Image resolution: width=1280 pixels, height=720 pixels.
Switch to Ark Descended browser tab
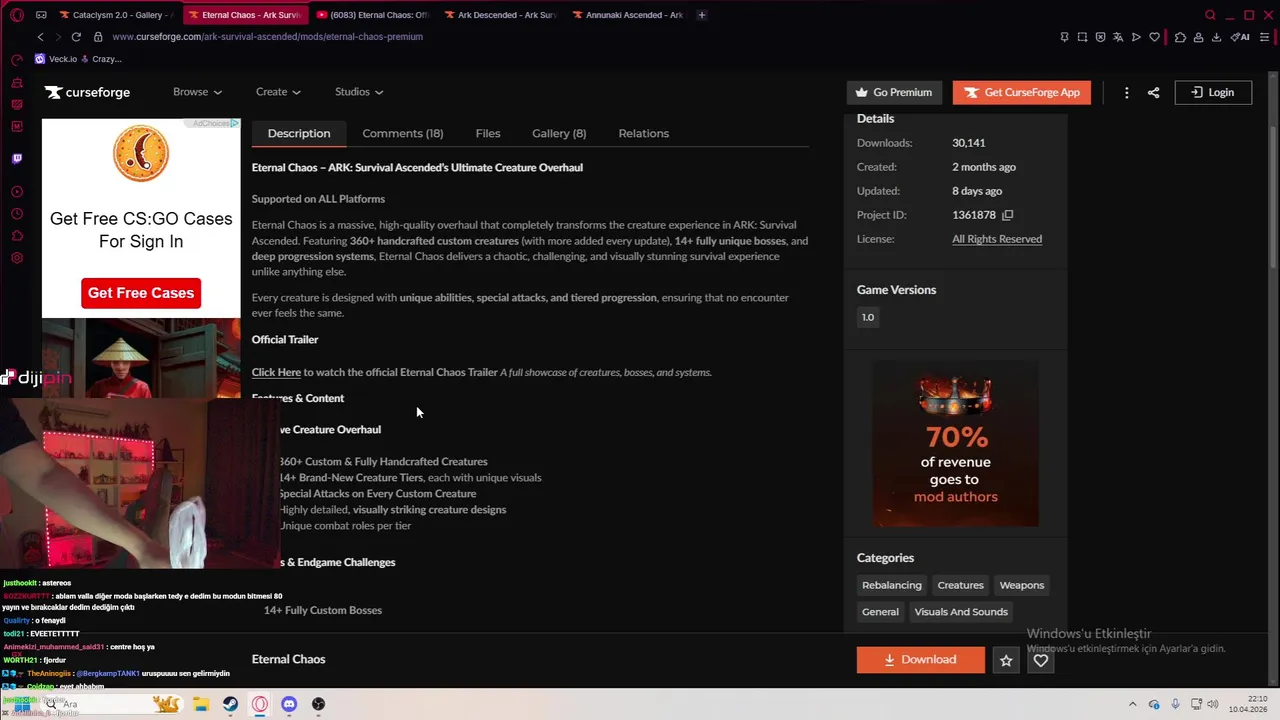(x=499, y=15)
